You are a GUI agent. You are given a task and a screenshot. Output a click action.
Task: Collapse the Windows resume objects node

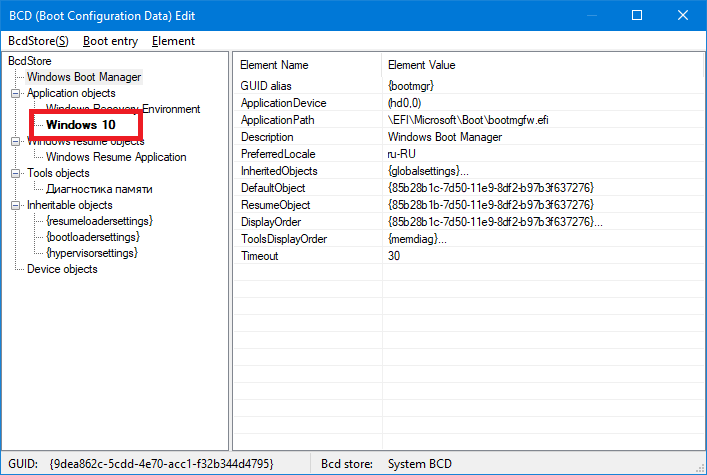point(16,141)
